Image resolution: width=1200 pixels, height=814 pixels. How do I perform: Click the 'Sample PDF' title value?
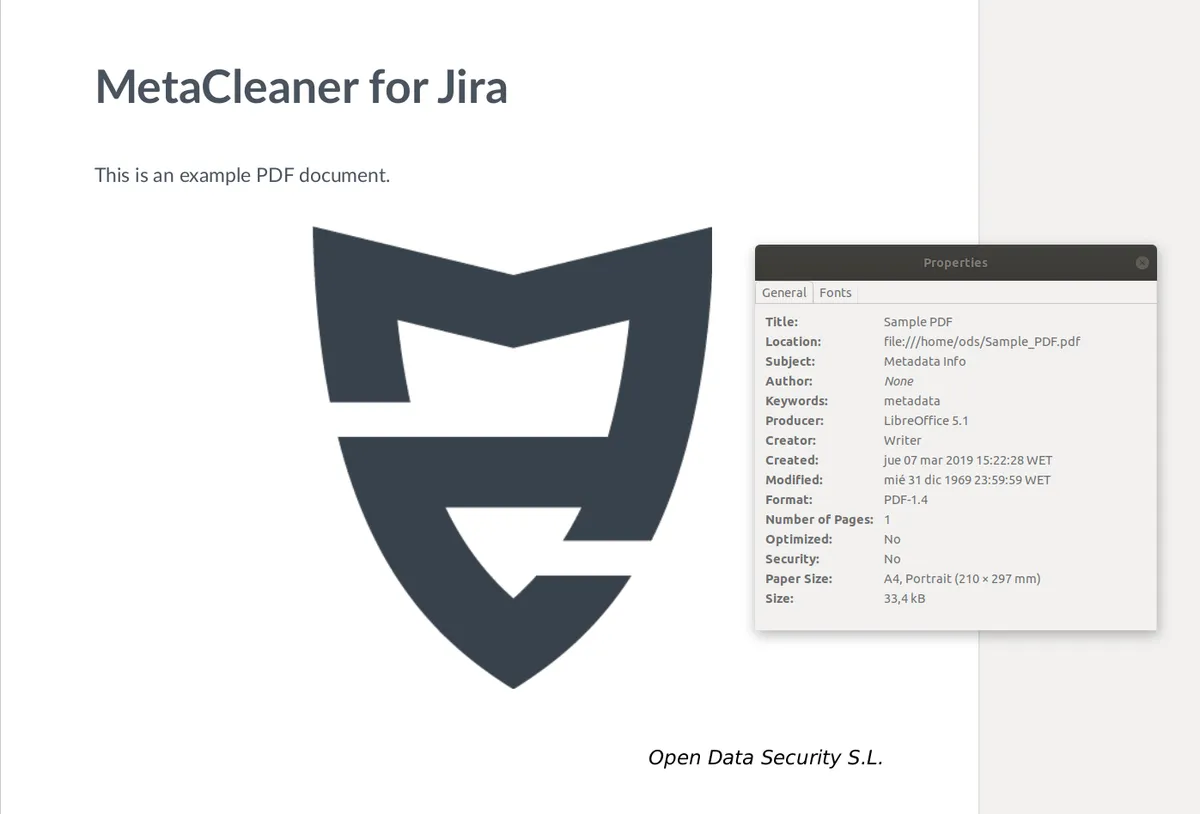pyautogui.click(x=918, y=322)
